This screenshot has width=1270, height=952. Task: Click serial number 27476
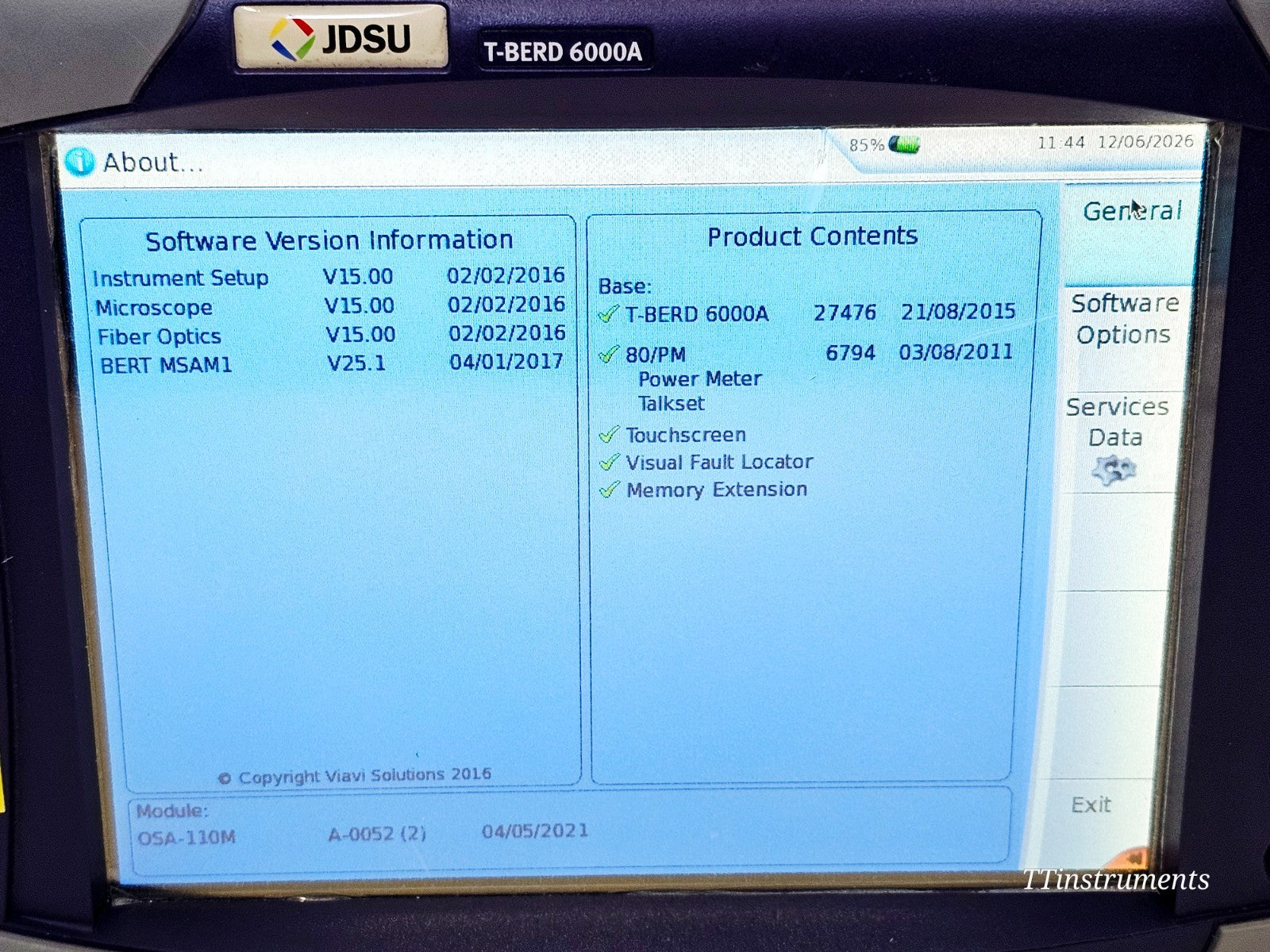(845, 313)
